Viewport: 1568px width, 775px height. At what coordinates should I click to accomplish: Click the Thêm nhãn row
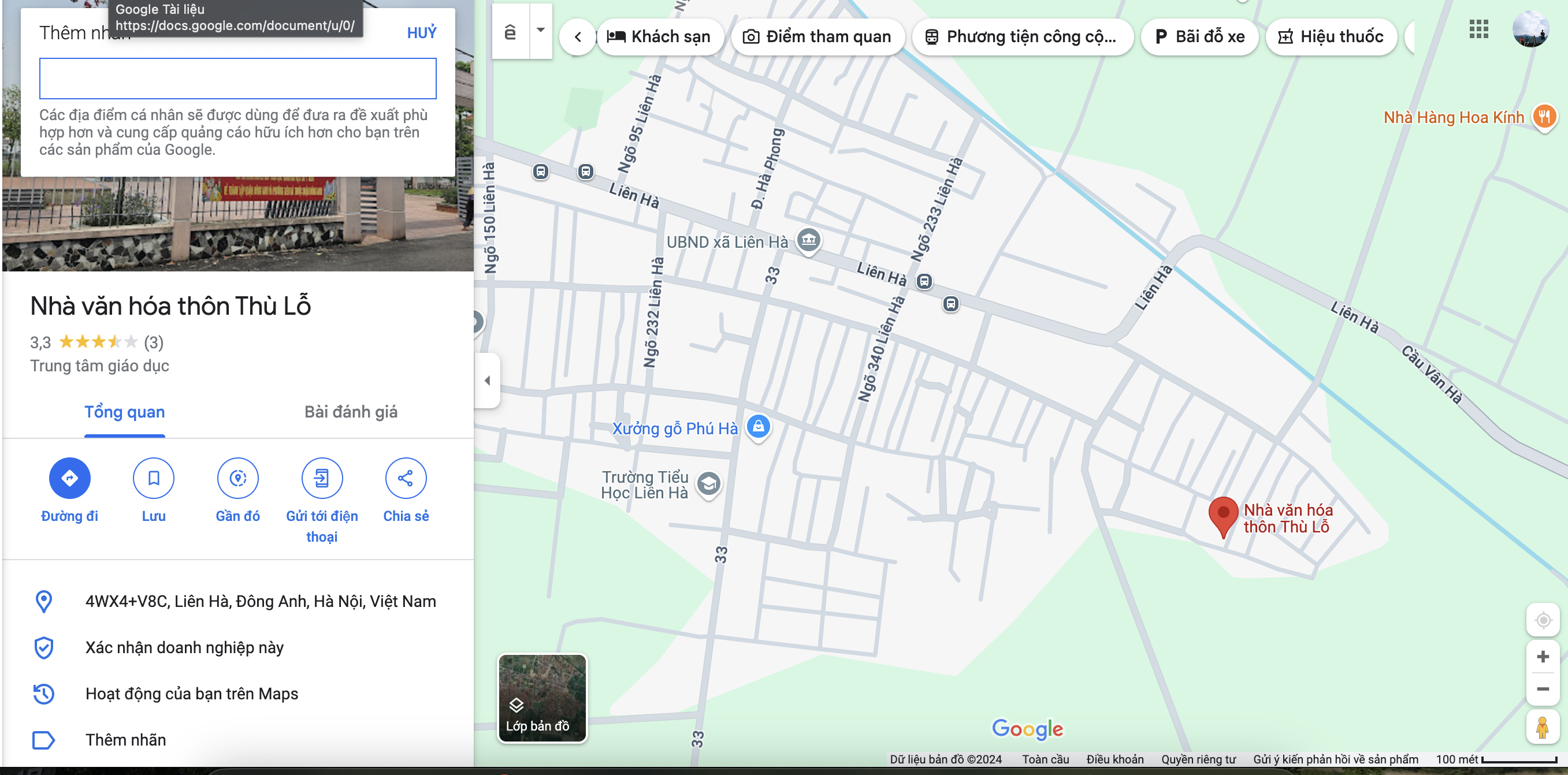(237, 740)
